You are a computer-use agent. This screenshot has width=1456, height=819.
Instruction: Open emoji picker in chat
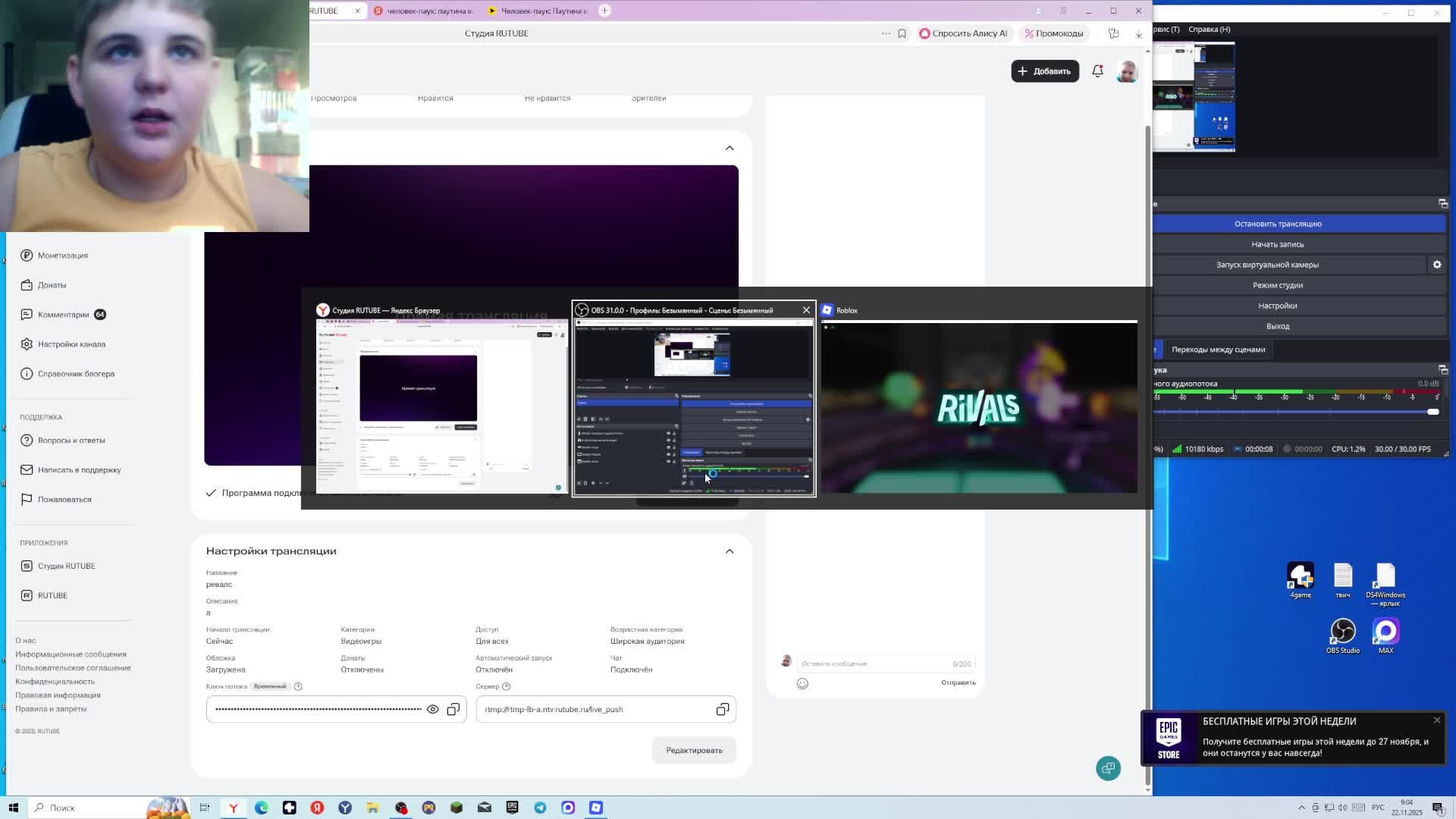[802, 683]
